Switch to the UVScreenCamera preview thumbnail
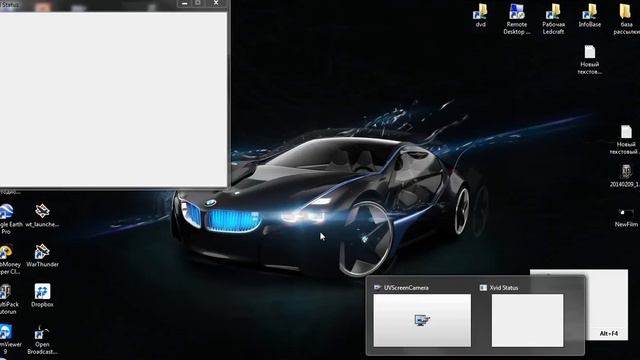Screen dimensions: 640x360 422,320
